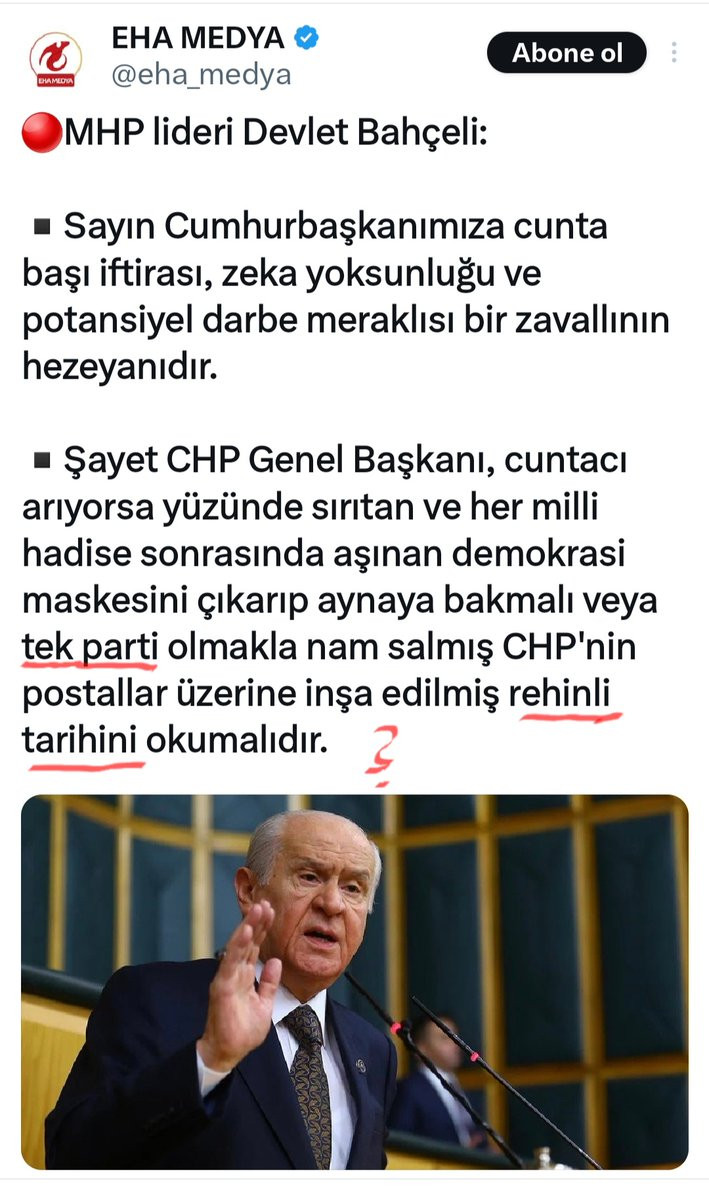
Task: Click the first black square bullet marker
Action: click(x=42, y=228)
